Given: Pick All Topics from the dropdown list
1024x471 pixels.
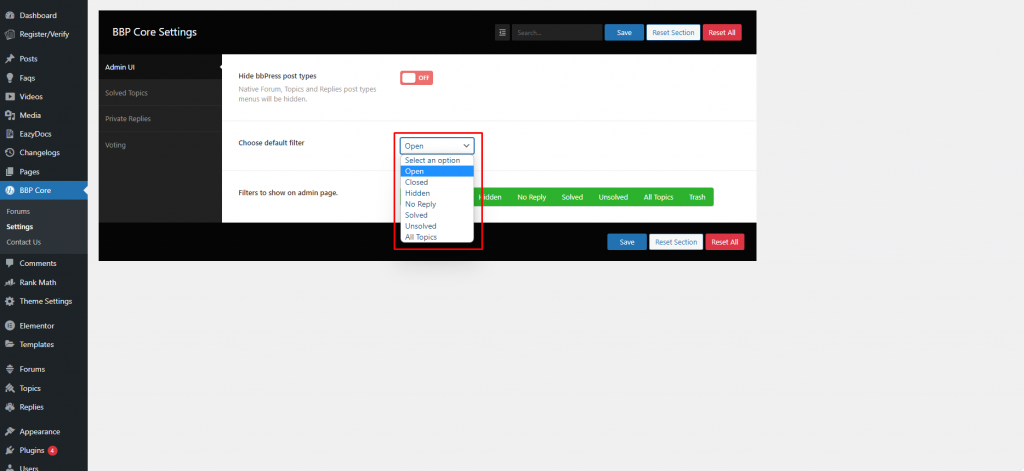Looking at the screenshot, I should click(437, 237).
